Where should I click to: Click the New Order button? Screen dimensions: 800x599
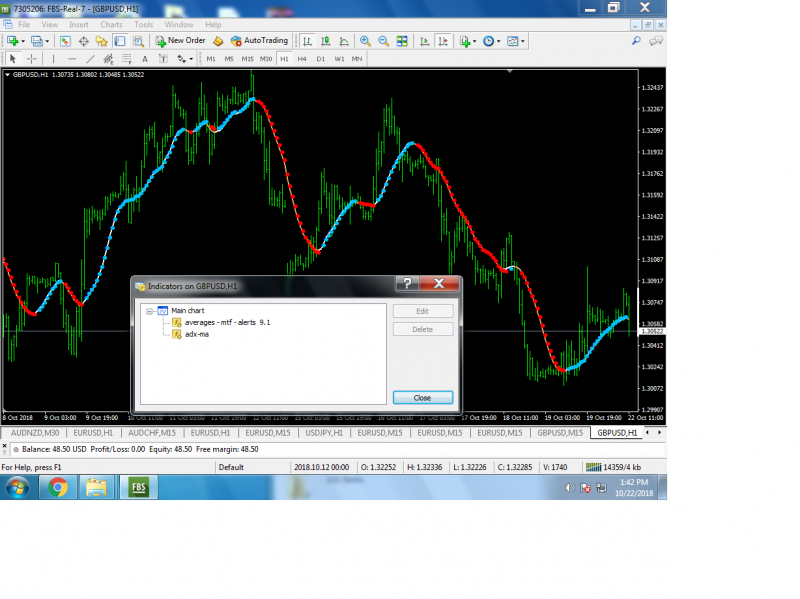pyautogui.click(x=181, y=41)
